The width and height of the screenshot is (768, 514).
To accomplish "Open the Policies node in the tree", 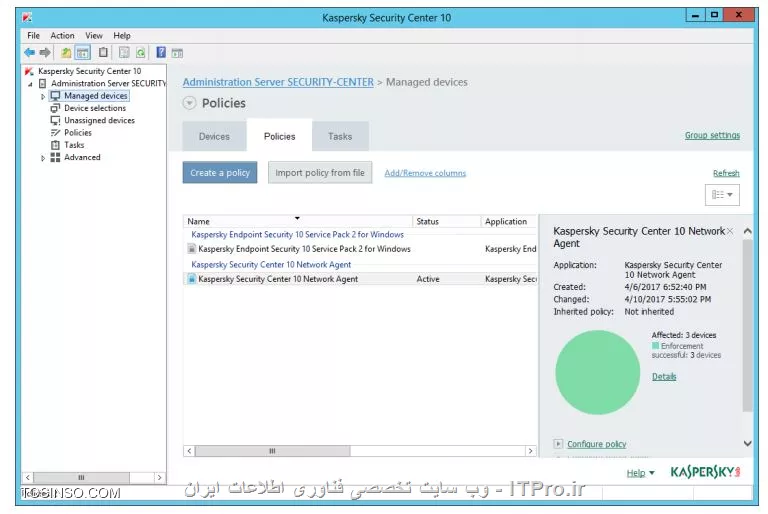I will click(78, 132).
